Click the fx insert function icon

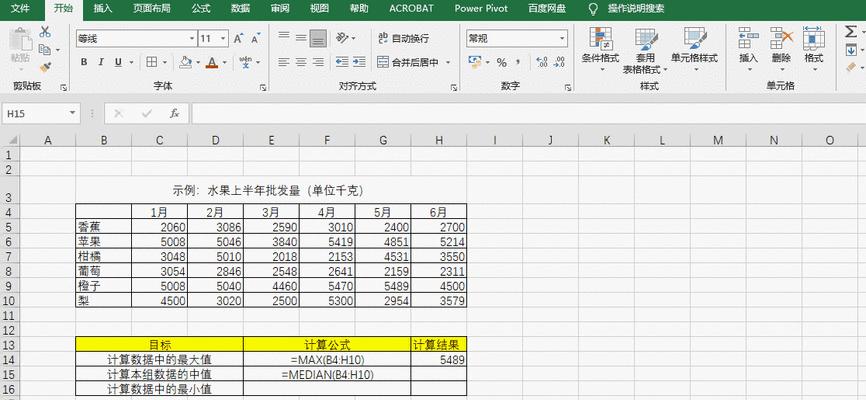point(174,113)
